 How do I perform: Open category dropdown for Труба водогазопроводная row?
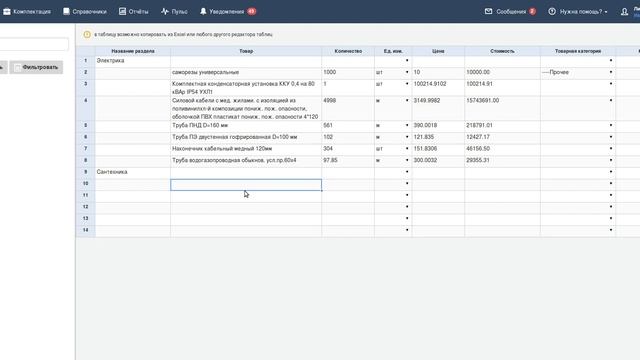(611, 160)
